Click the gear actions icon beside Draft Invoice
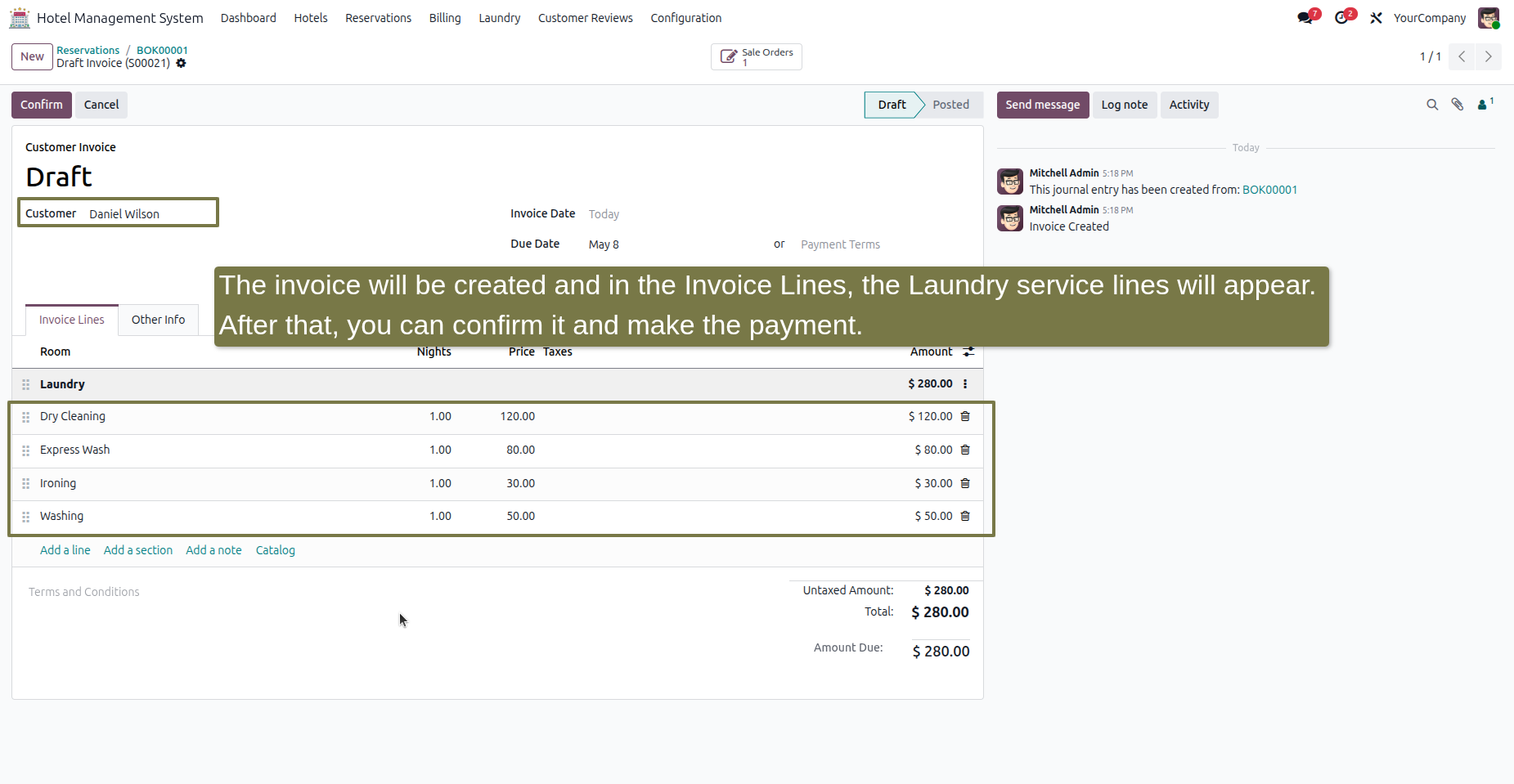The width and height of the screenshot is (1514, 784). (181, 63)
